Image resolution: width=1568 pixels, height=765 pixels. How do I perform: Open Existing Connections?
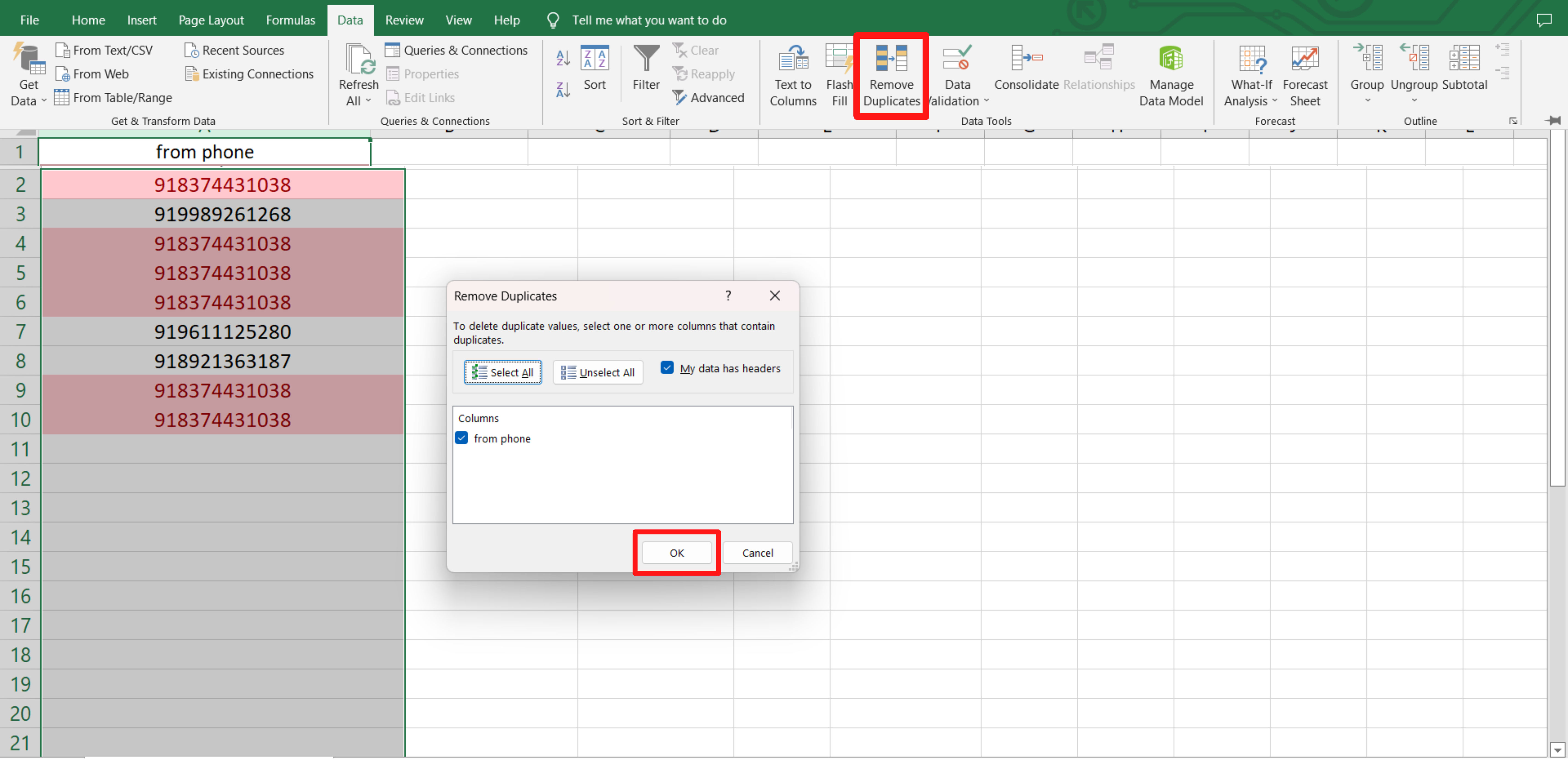tap(250, 74)
